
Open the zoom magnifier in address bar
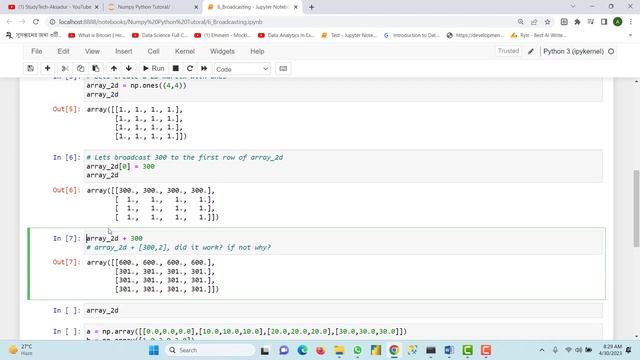(x=520, y=22)
